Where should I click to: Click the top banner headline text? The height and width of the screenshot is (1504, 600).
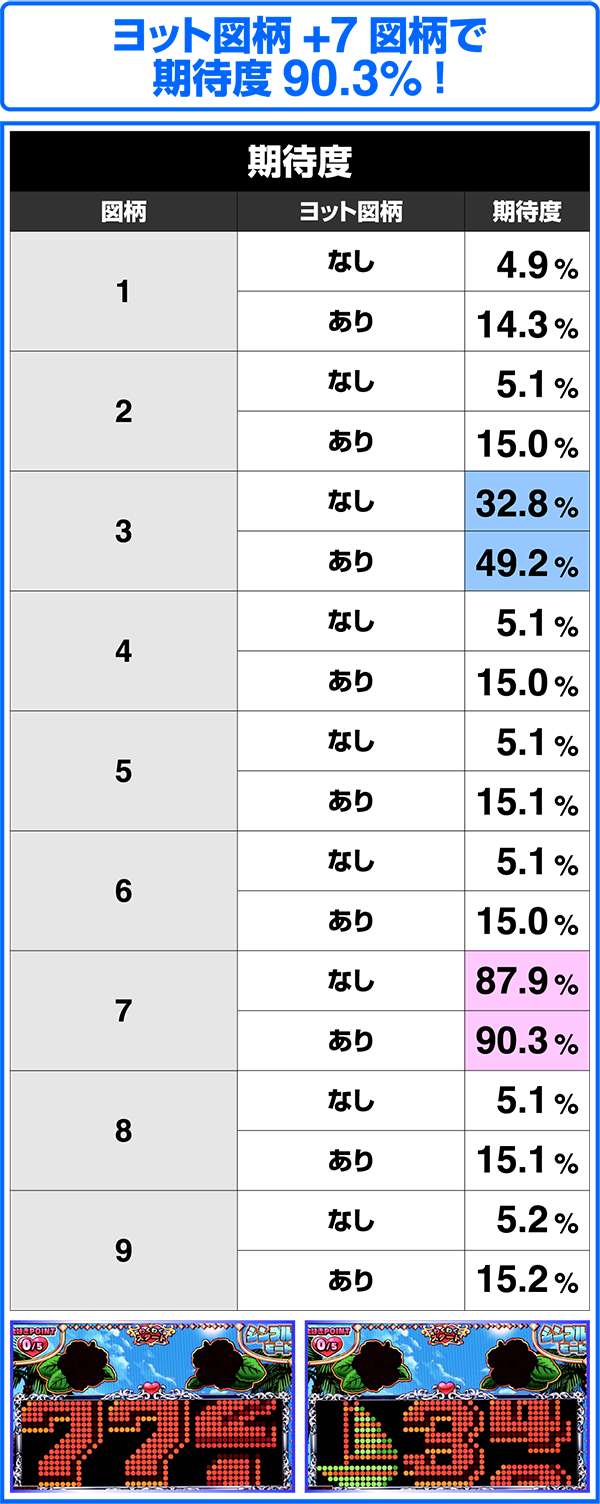(300, 57)
